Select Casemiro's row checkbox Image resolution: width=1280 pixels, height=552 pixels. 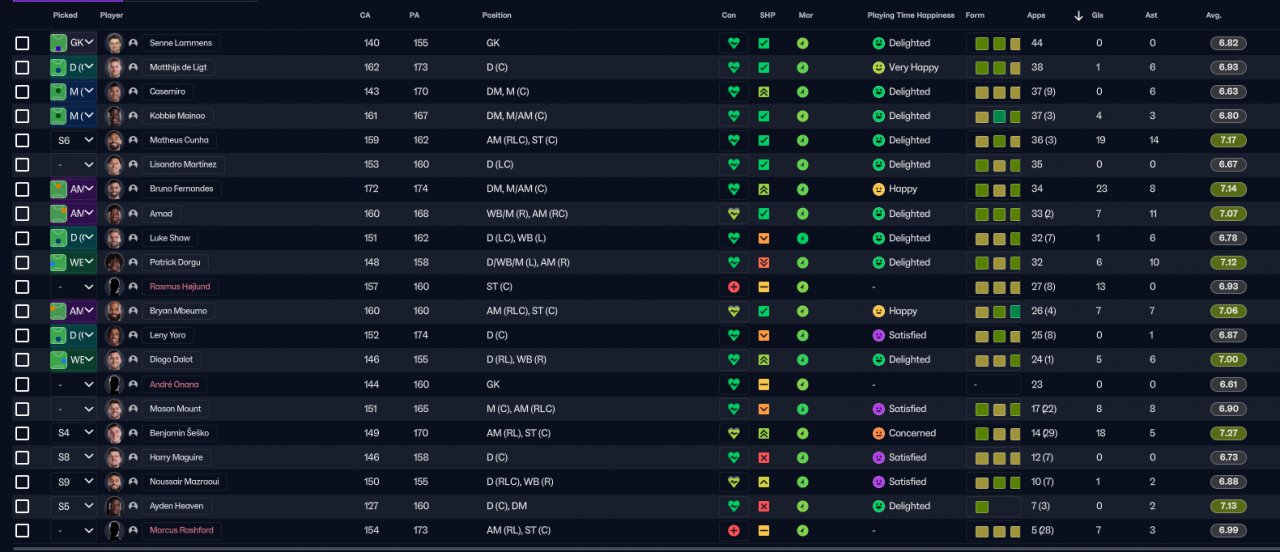22,92
